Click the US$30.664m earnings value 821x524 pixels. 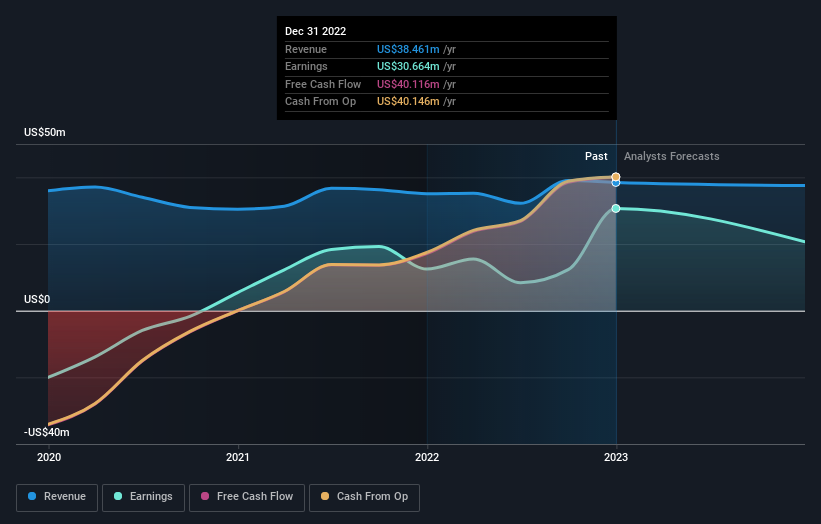pyautogui.click(x=408, y=66)
